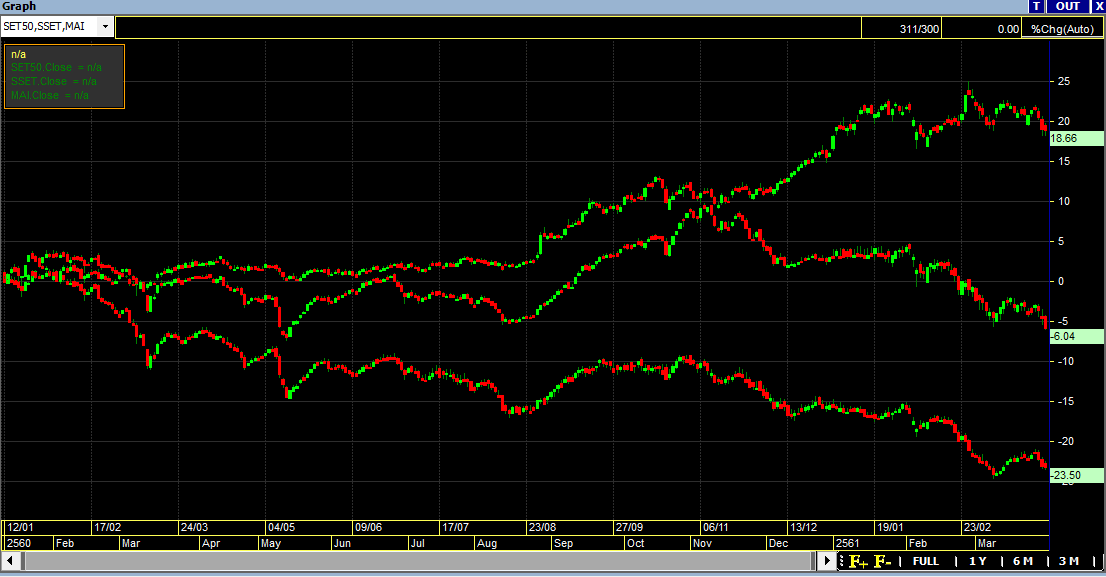Click the Dec month label
The height and width of the screenshot is (577, 1106).
pyautogui.click(x=779, y=544)
